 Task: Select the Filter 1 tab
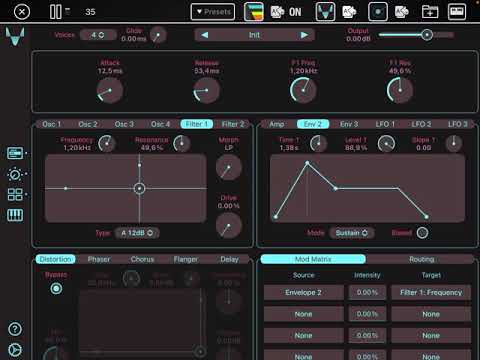pyautogui.click(x=197, y=124)
